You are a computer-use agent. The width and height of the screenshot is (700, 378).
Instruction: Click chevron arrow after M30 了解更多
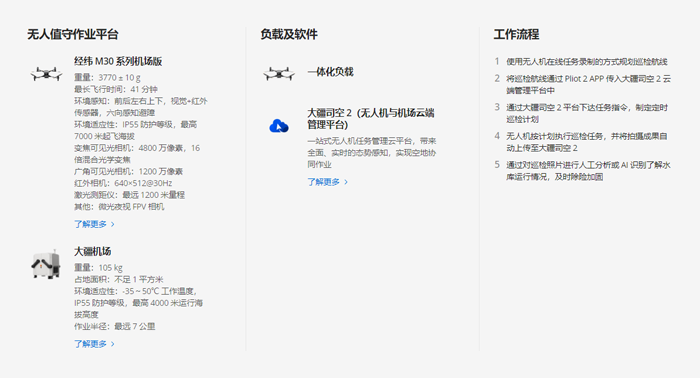pyautogui.click(x=112, y=224)
